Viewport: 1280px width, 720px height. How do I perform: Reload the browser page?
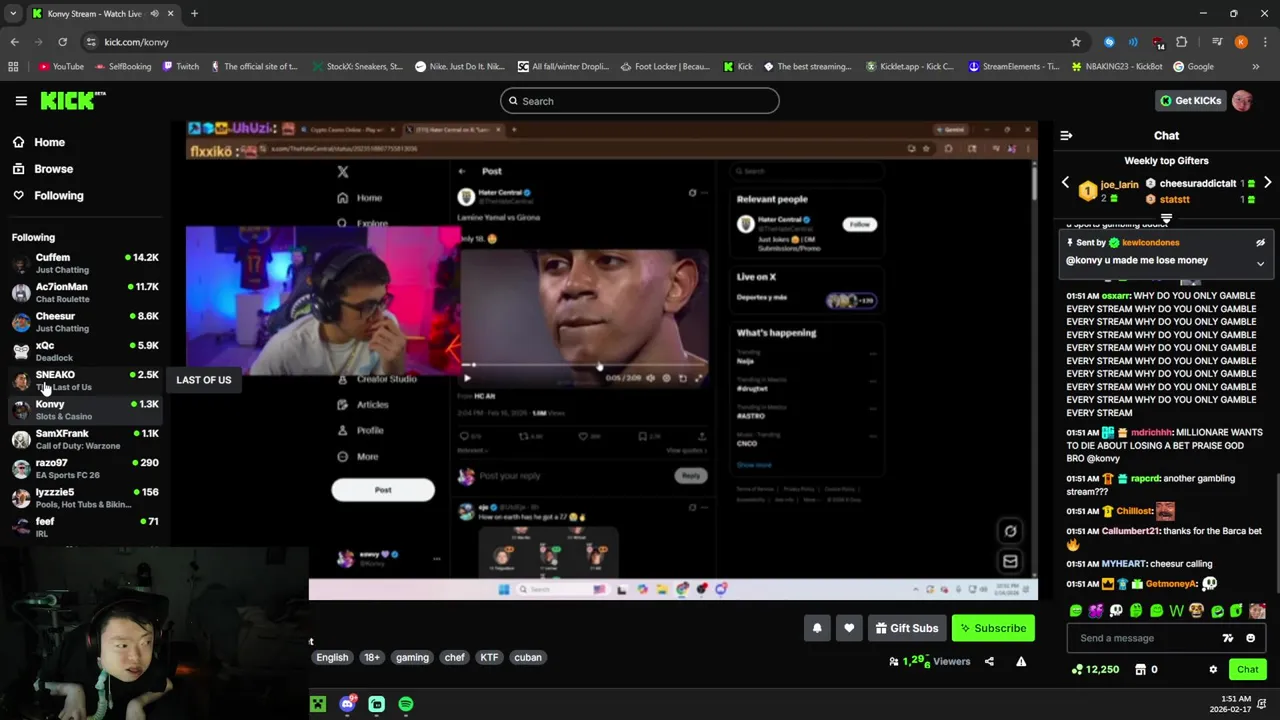click(x=62, y=42)
